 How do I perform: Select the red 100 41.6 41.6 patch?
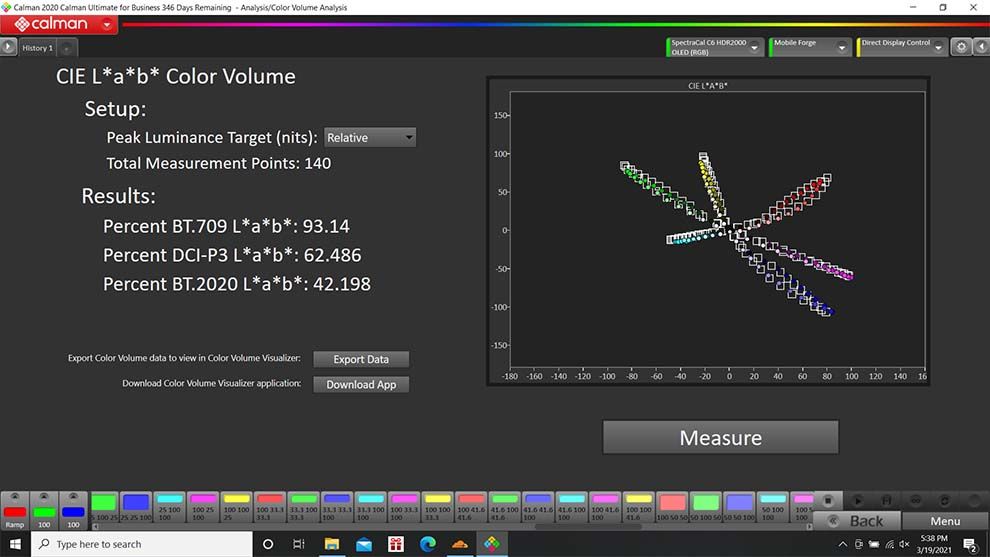click(x=471, y=508)
